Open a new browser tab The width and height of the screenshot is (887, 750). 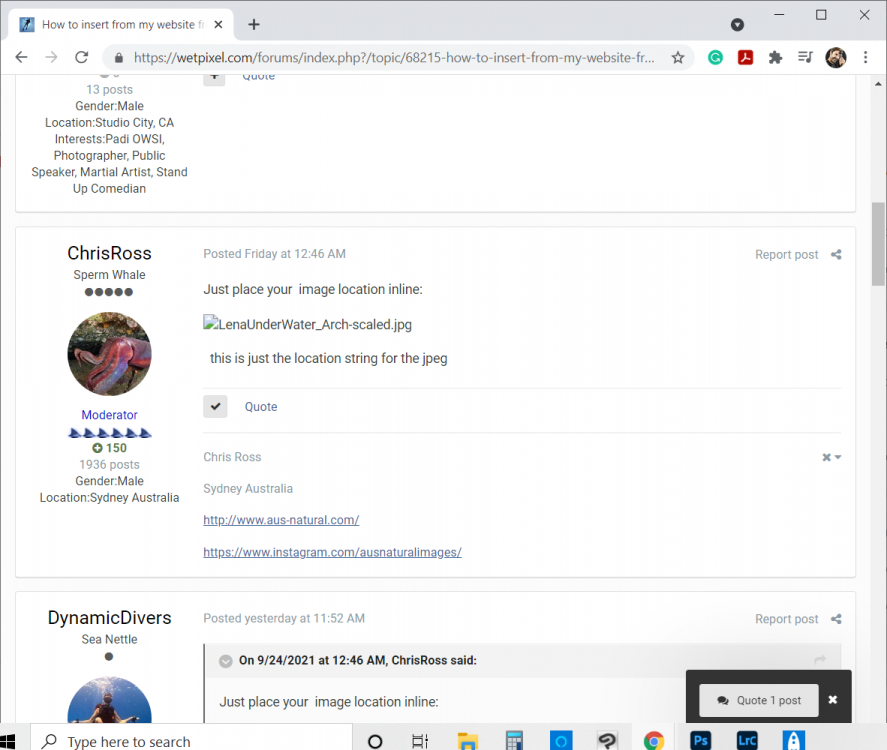254,24
